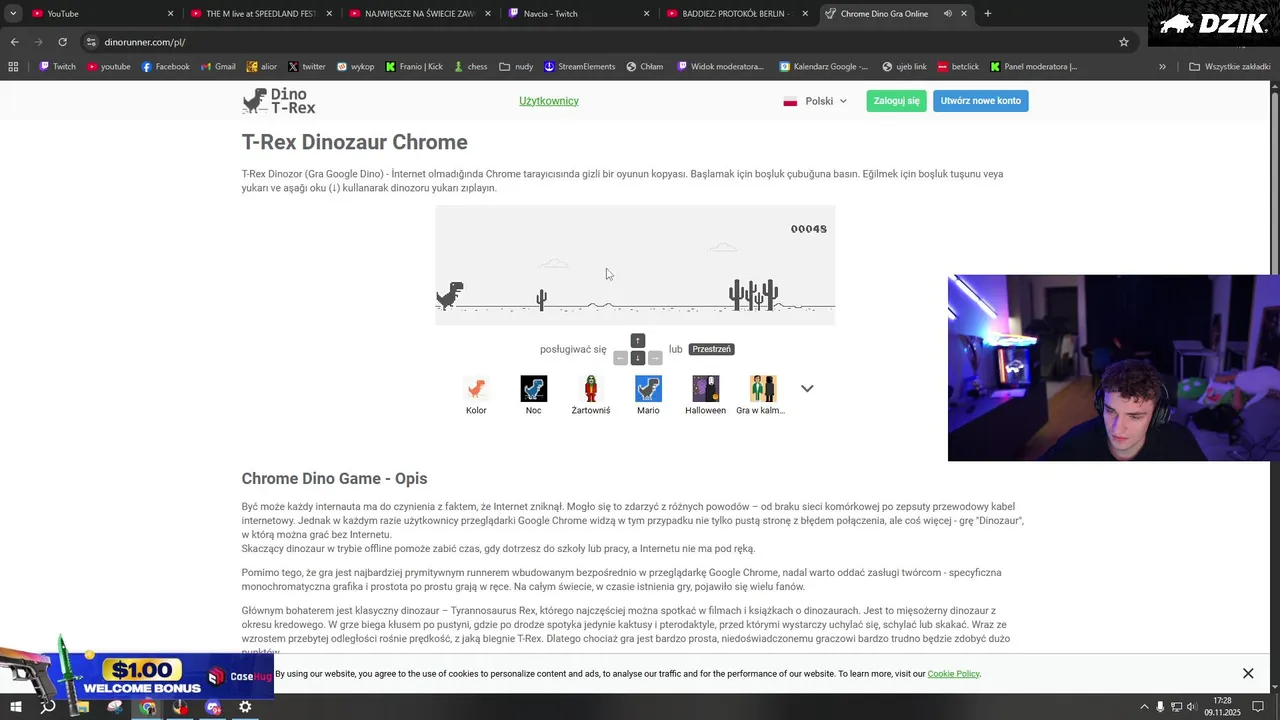This screenshot has width=1280, height=720.
Task: Open the Polski language dropdown
Action: (815, 101)
